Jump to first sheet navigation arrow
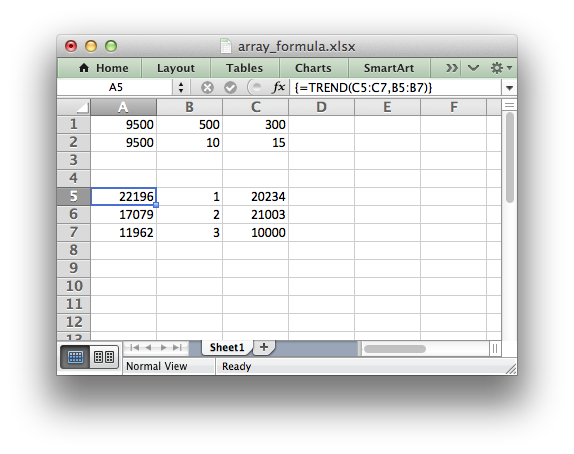 pyautogui.click(x=134, y=347)
